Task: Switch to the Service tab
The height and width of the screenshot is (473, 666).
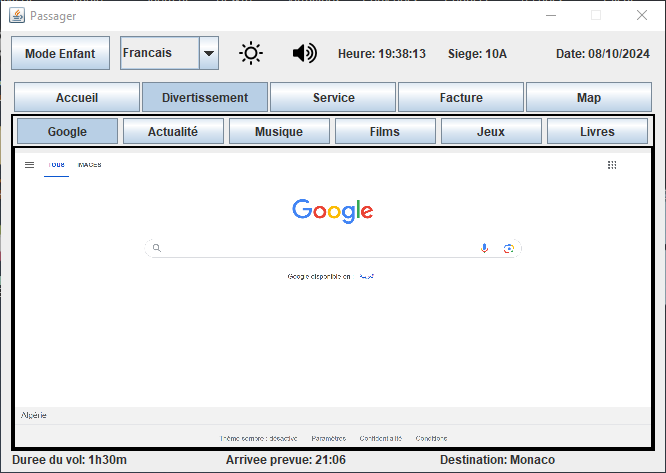Action: [x=333, y=98]
